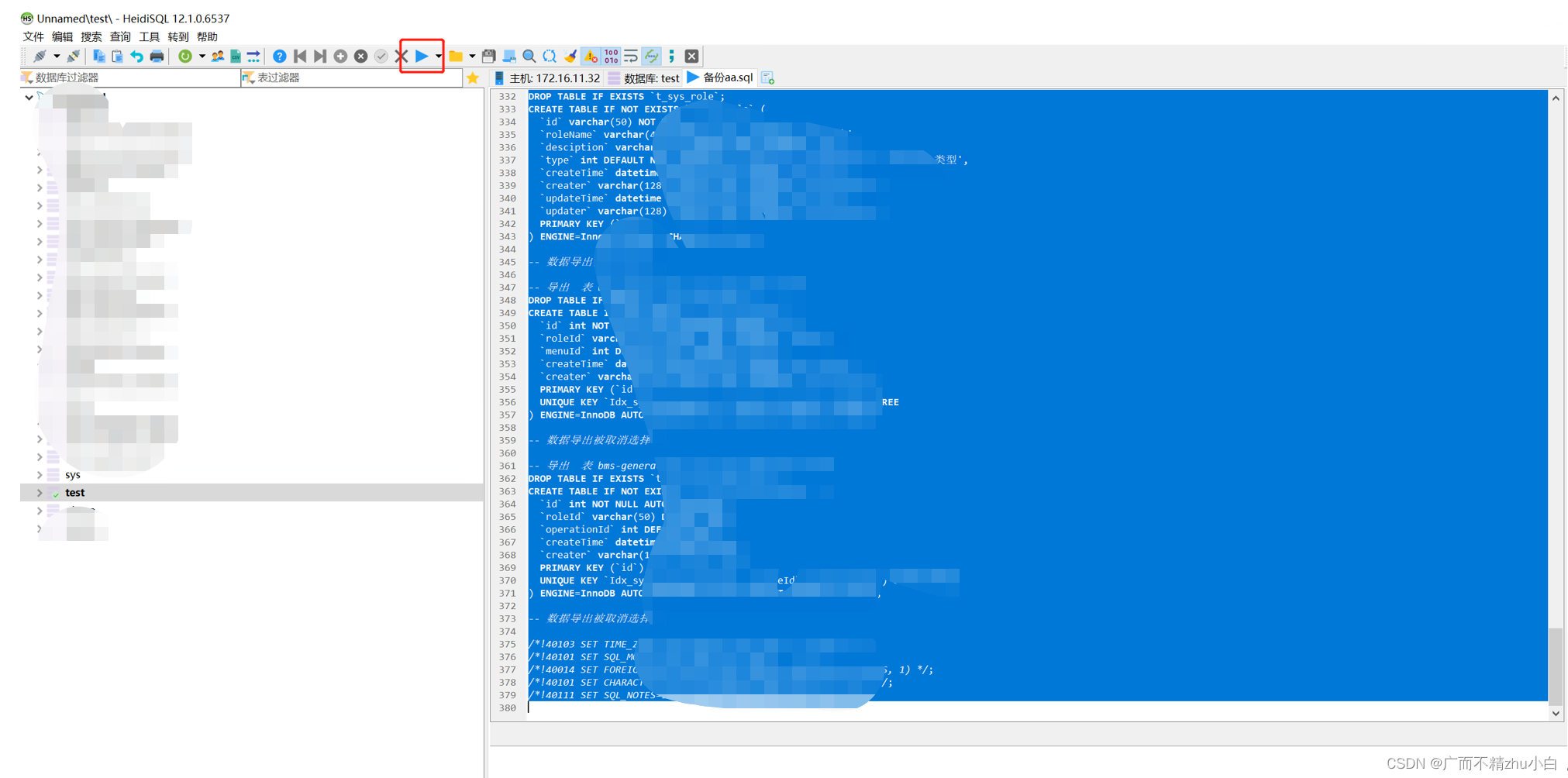Image resolution: width=1568 pixels, height=778 pixels.
Task: Switch to the 数据库: test tab
Action: tap(644, 77)
